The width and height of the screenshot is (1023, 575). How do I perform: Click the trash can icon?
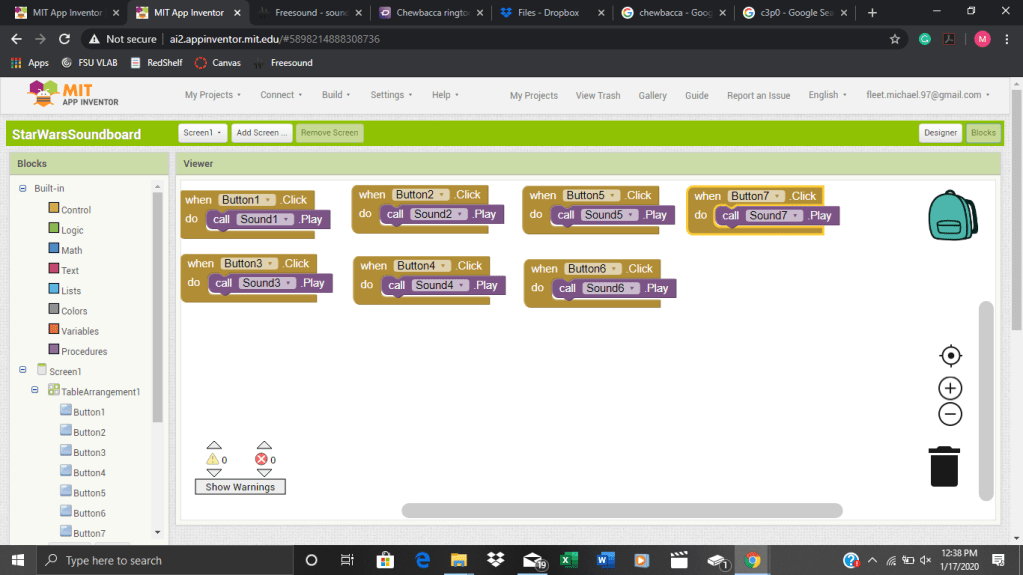pos(944,467)
